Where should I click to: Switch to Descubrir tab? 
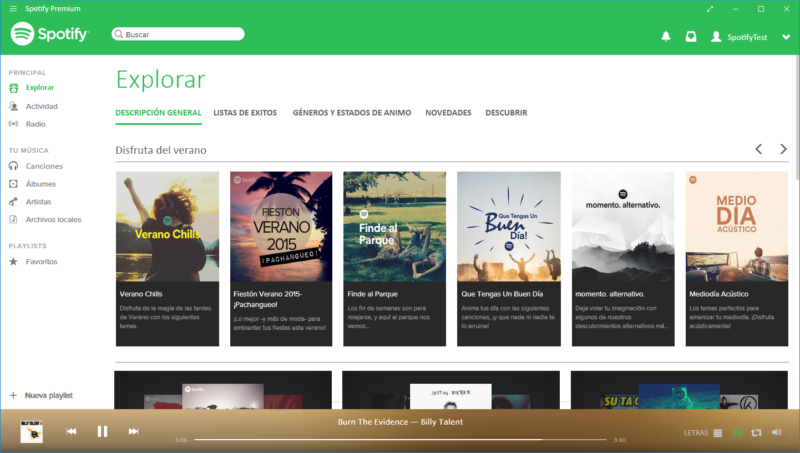click(x=506, y=113)
